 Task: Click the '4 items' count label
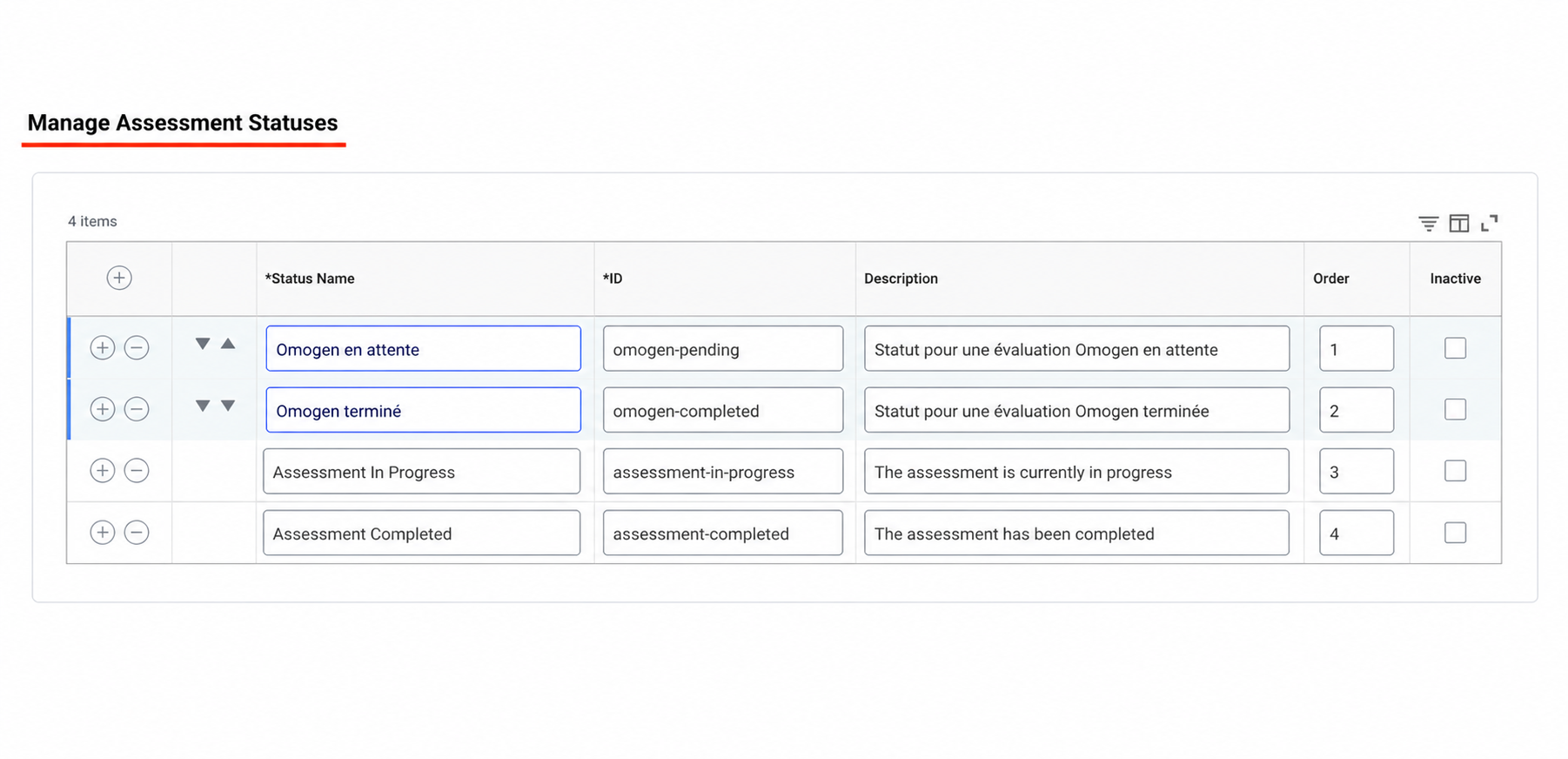(92, 221)
